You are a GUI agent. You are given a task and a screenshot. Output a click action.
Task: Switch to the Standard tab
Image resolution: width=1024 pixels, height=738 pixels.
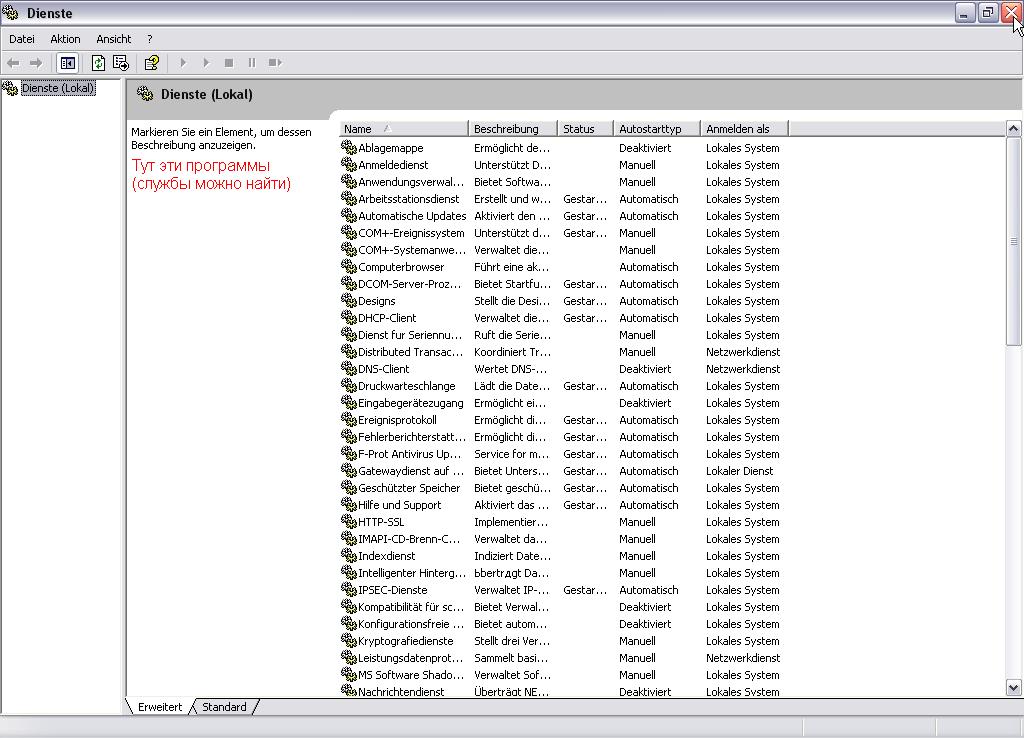(x=224, y=707)
